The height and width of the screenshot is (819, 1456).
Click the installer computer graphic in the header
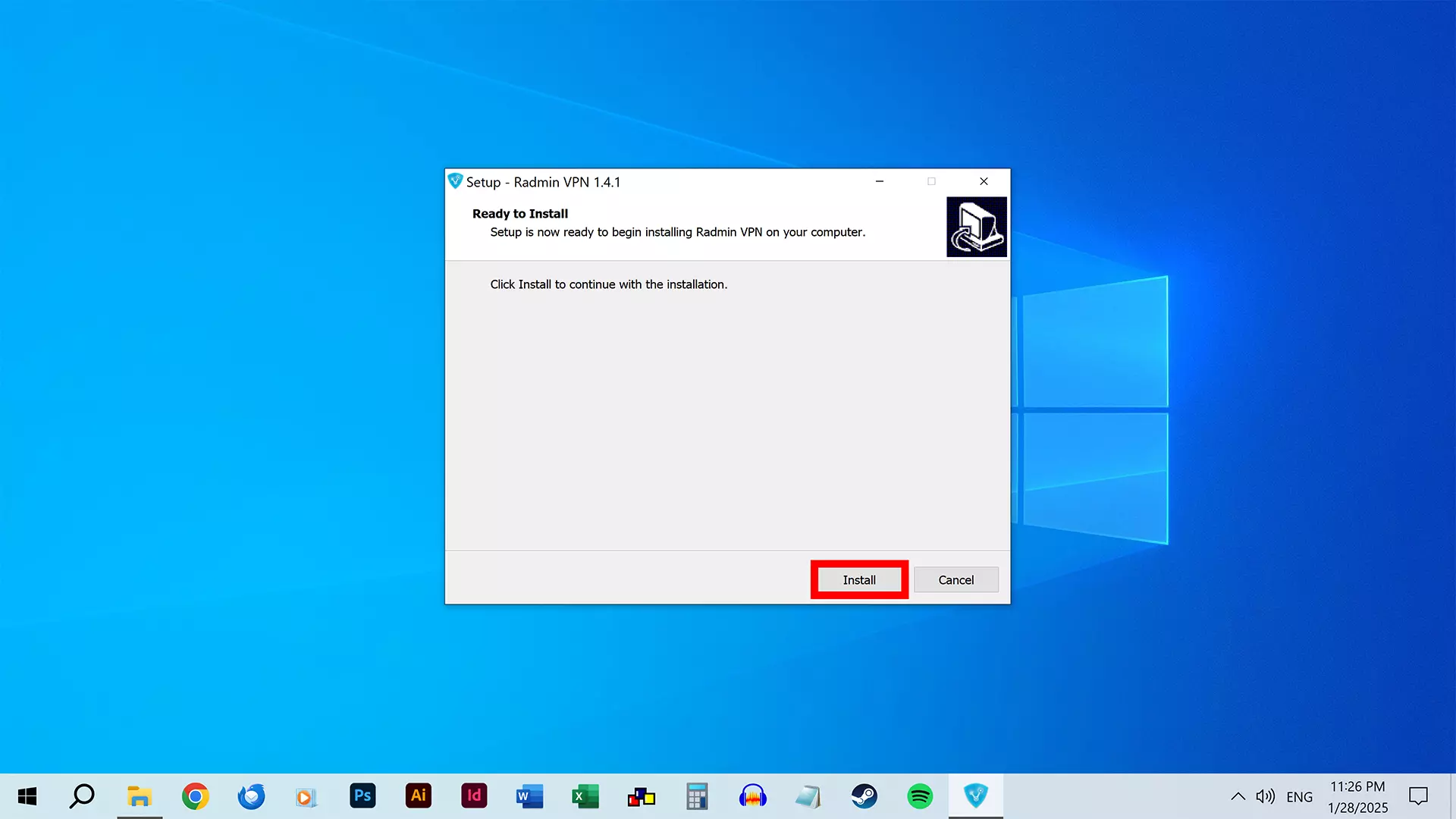coord(976,227)
